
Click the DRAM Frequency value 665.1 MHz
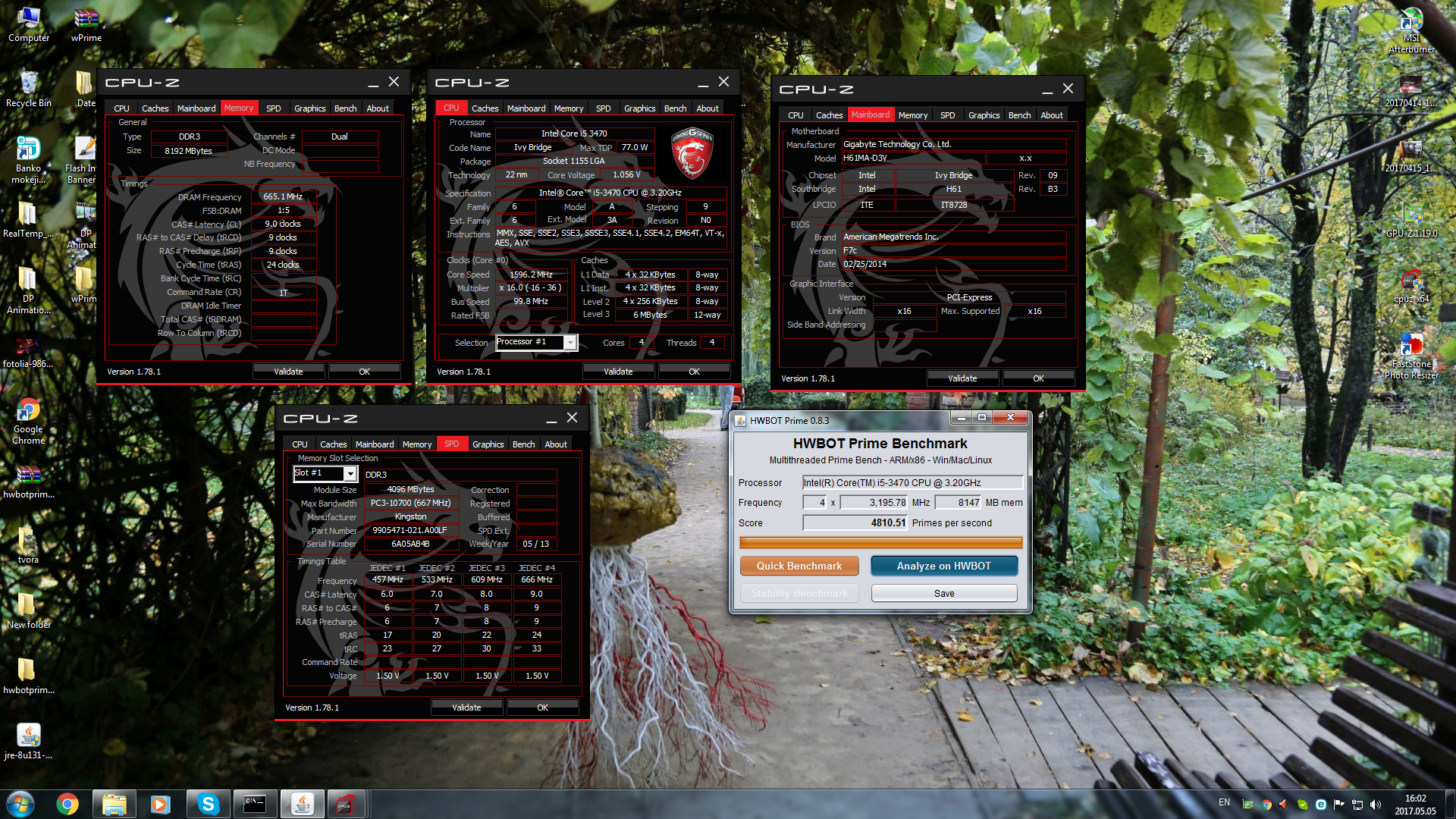click(x=283, y=196)
